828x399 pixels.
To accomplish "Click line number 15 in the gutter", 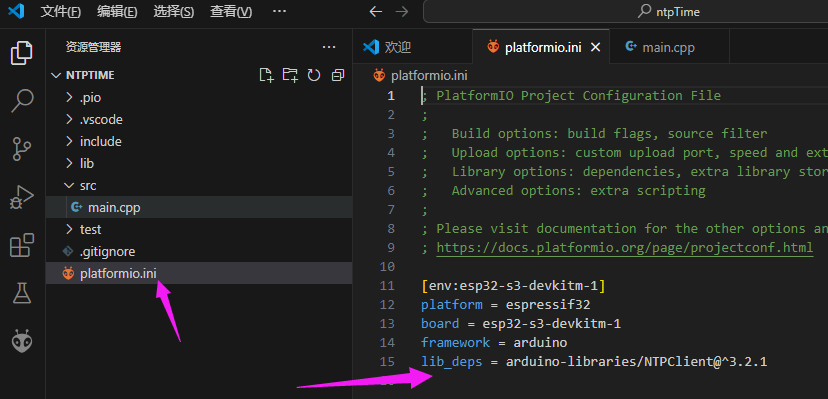I will [x=387, y=362].
